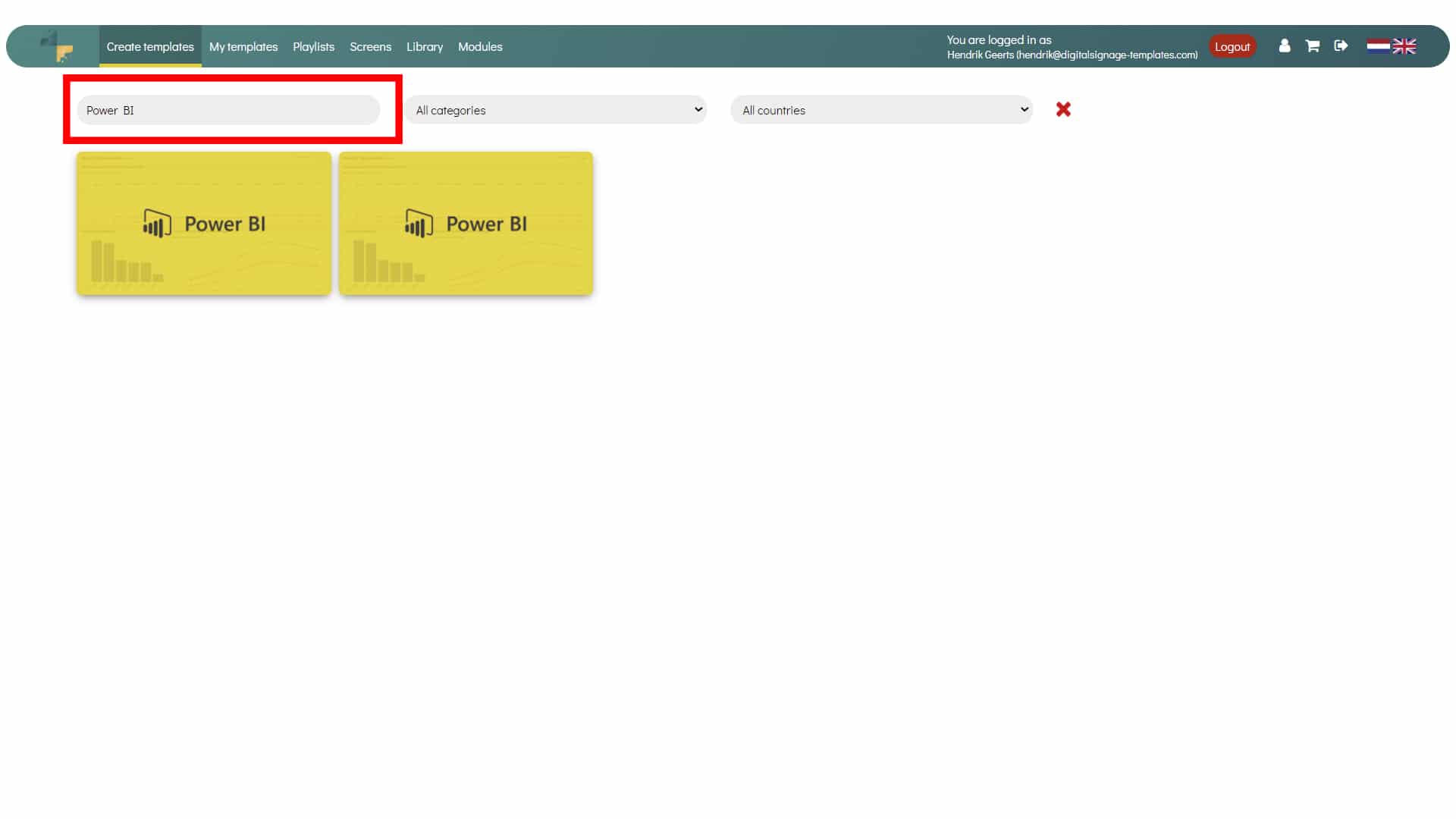Click the site logo in the navigation bar
Viewport: 1456px width, 819px height.
click(x=57, y=46)
